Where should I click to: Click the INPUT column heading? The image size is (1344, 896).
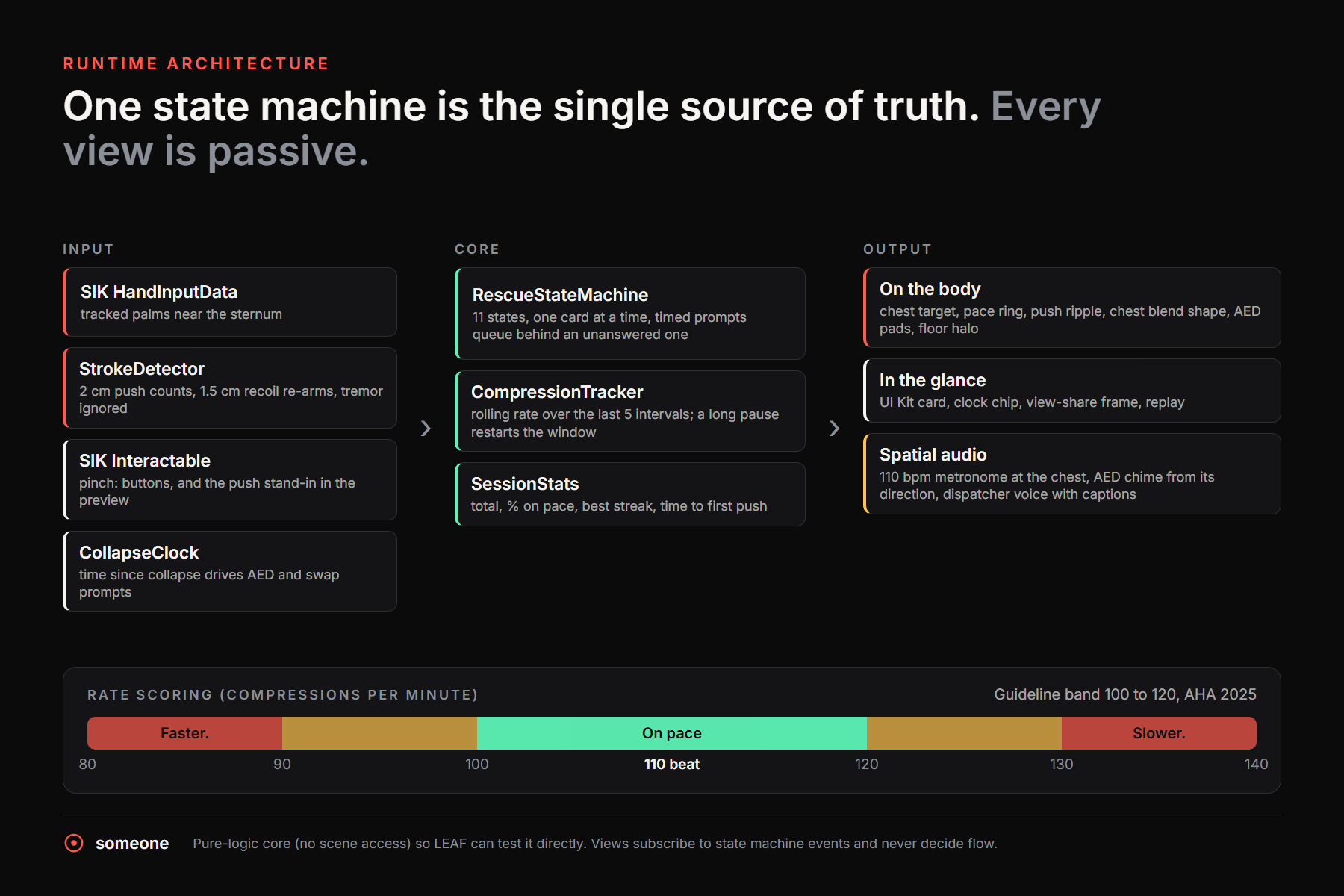click(88, 249)
